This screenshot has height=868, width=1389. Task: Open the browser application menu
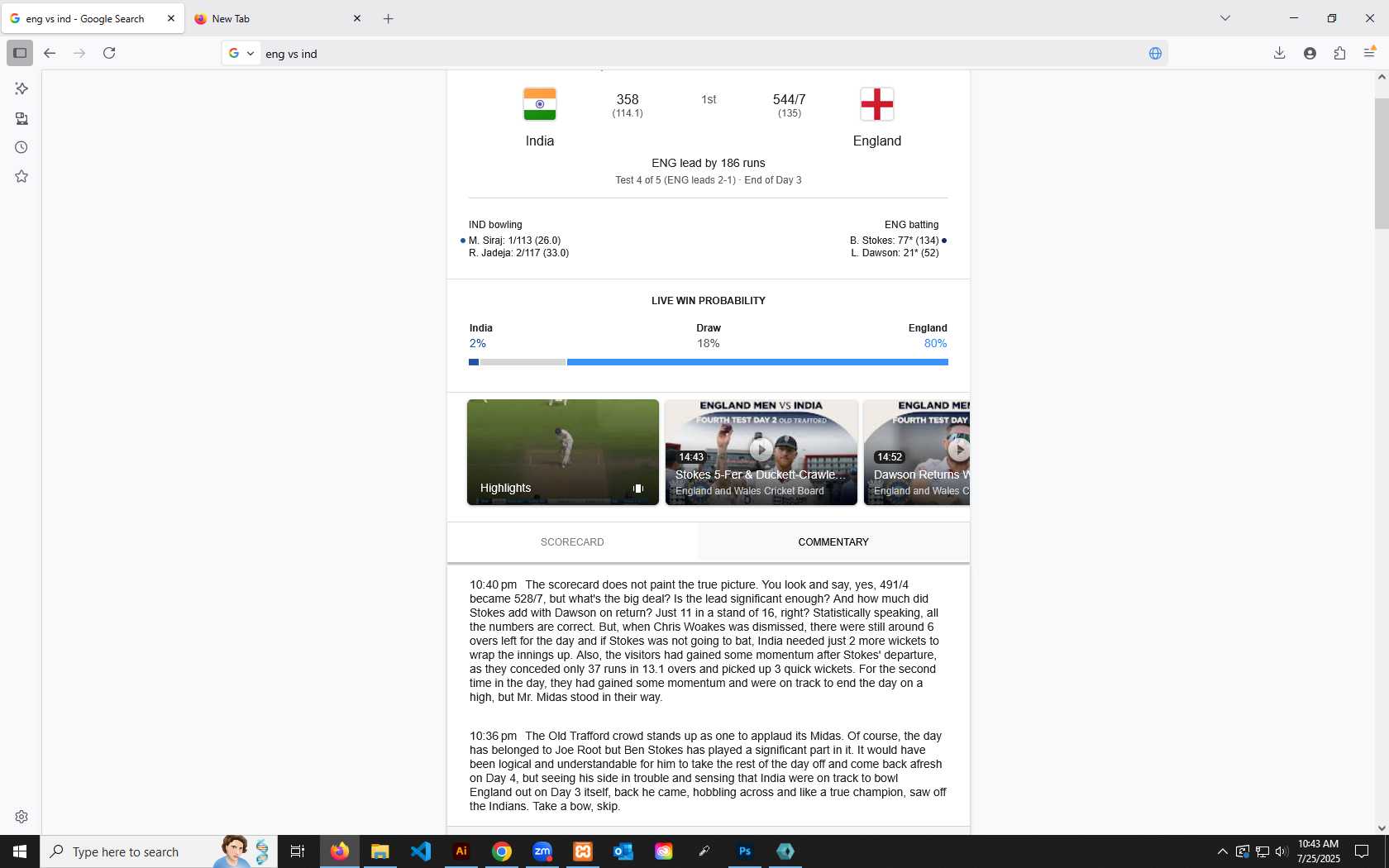tap(1369, 53)
